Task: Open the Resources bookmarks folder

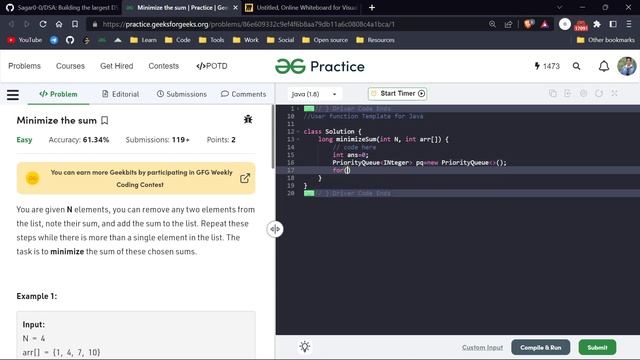Action: pyautogui.click(x=376, y=40)
